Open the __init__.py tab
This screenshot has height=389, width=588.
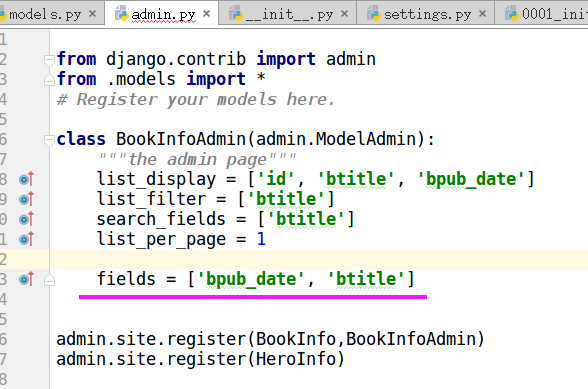tap(289, 15)
